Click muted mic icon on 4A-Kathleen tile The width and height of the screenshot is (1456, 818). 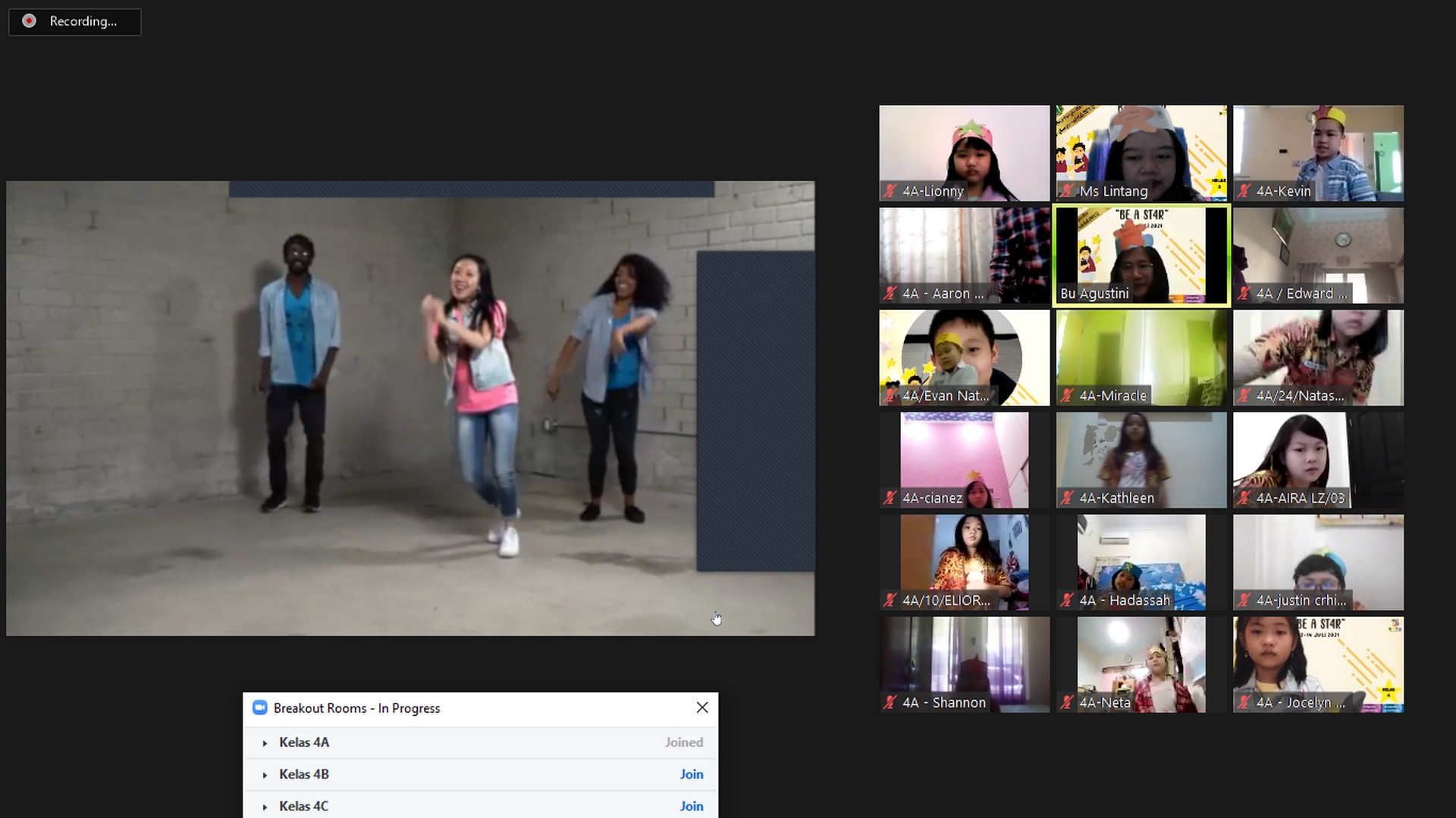click(x=1067, y=498)
